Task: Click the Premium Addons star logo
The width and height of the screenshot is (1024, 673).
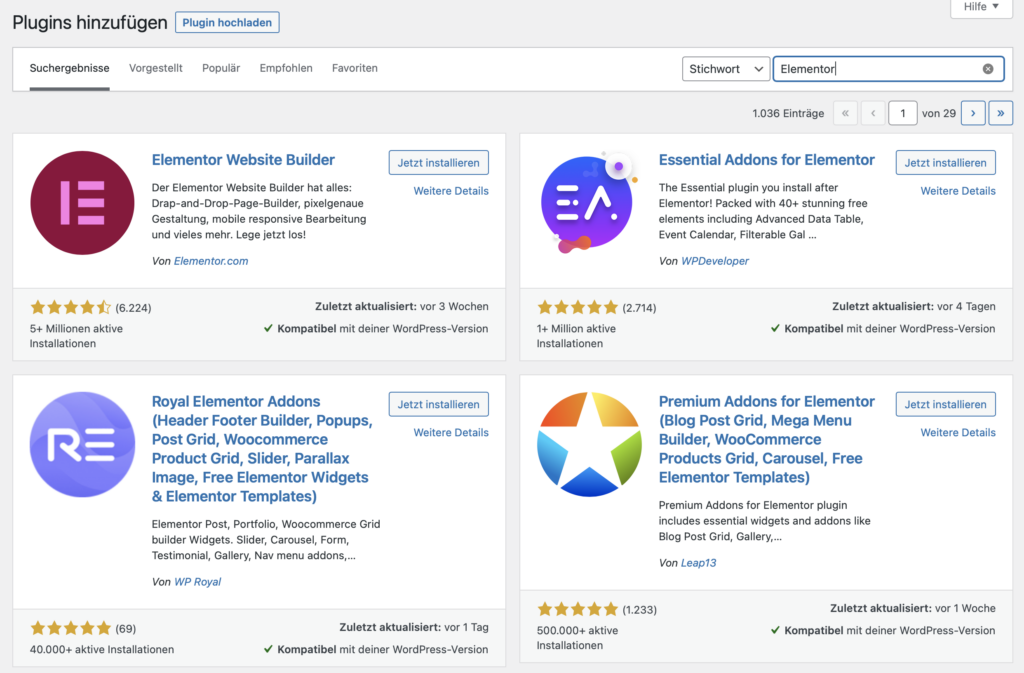Action: 589,445
